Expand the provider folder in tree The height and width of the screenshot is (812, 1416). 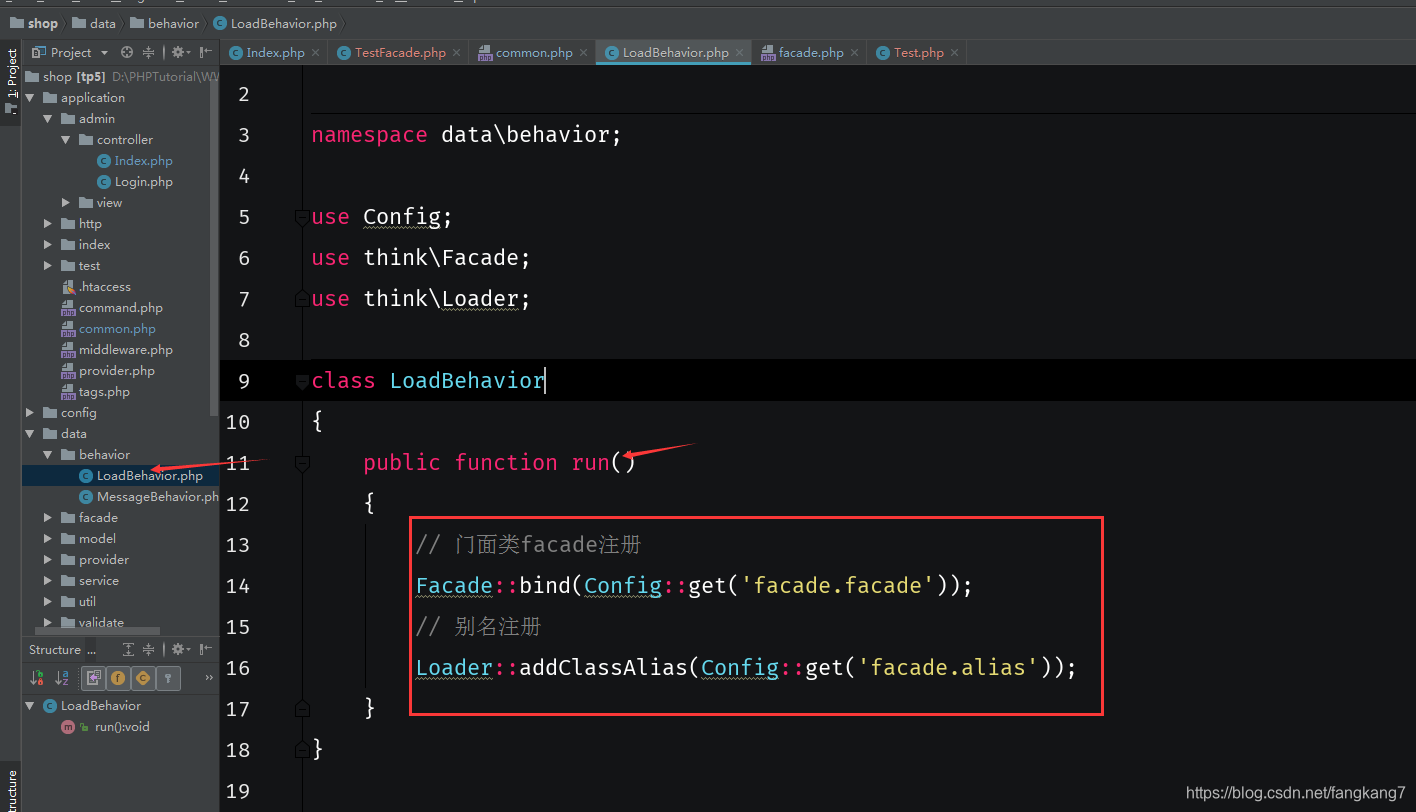coord(48,560)
